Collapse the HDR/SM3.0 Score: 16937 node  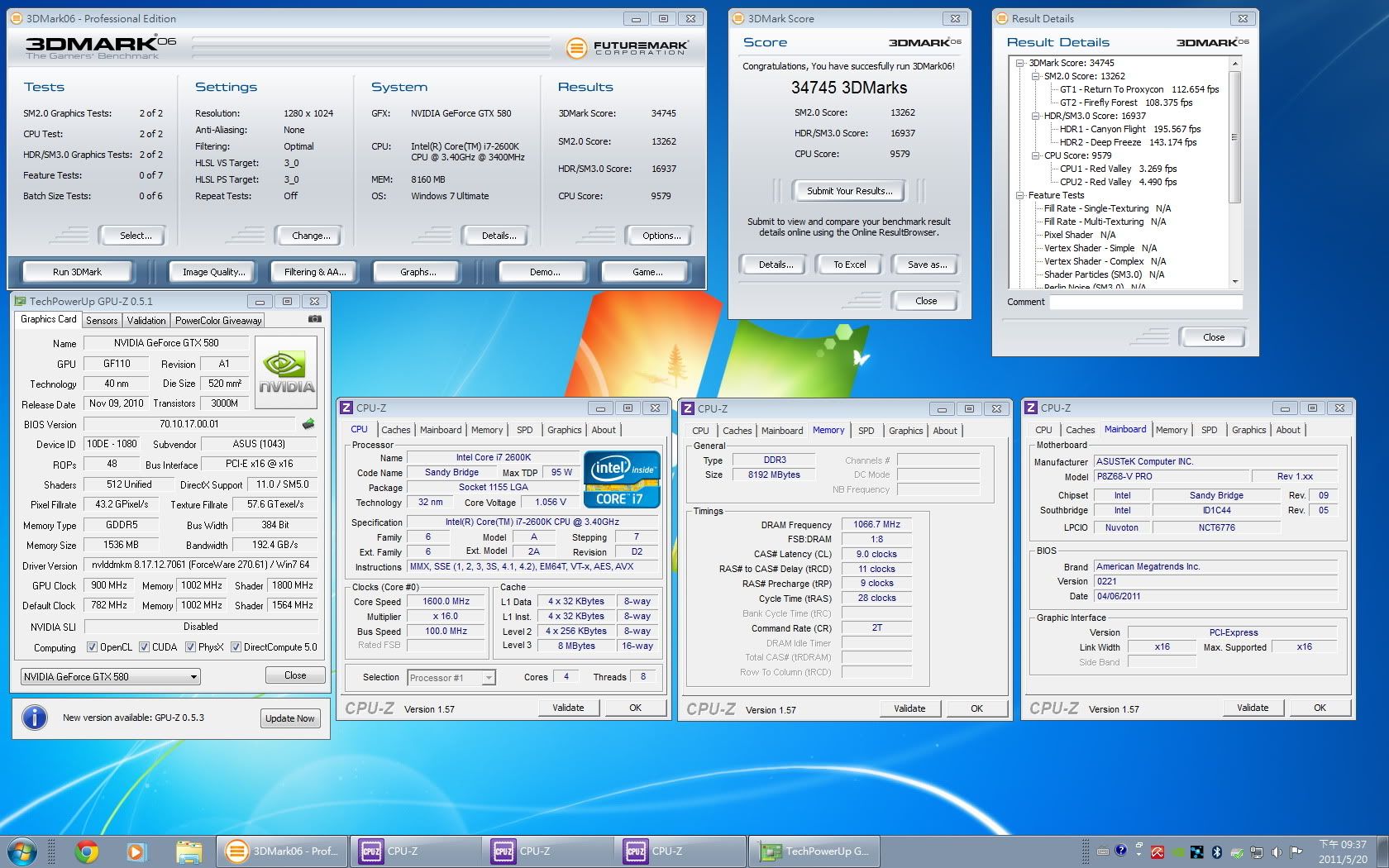[x=1035, y=116]
